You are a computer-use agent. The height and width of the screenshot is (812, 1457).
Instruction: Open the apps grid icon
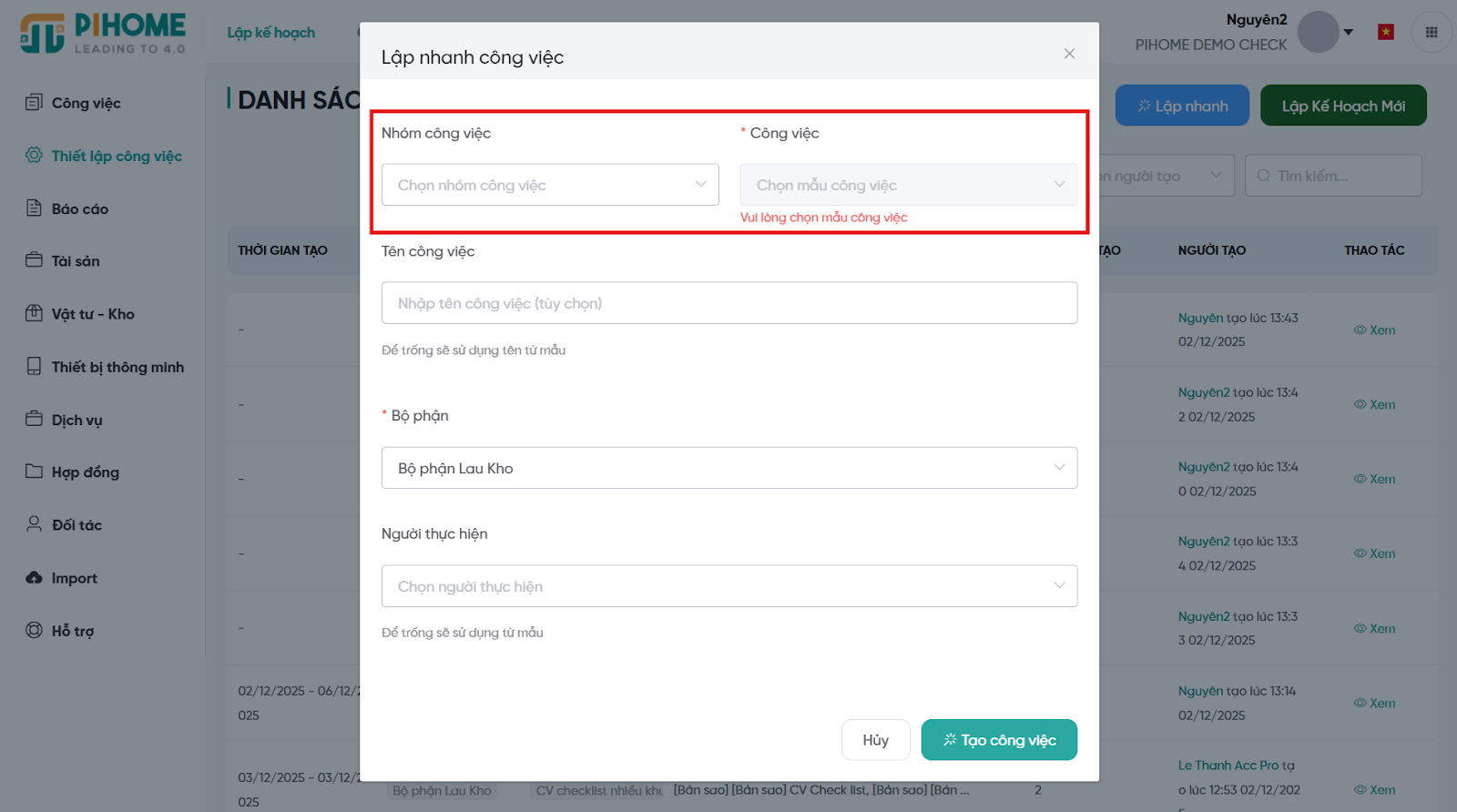[1431, 33]
